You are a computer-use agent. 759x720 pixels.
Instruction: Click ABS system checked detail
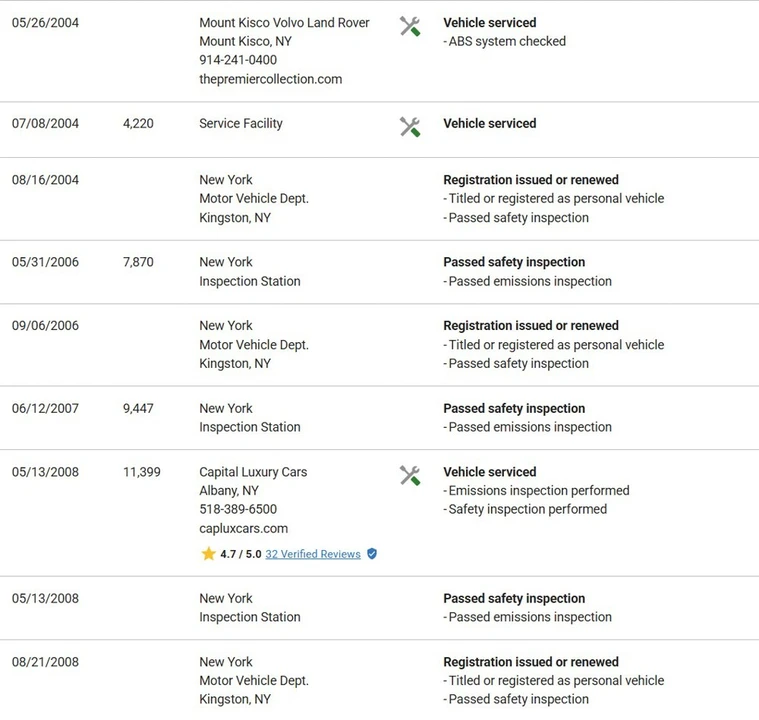(504, 42)
